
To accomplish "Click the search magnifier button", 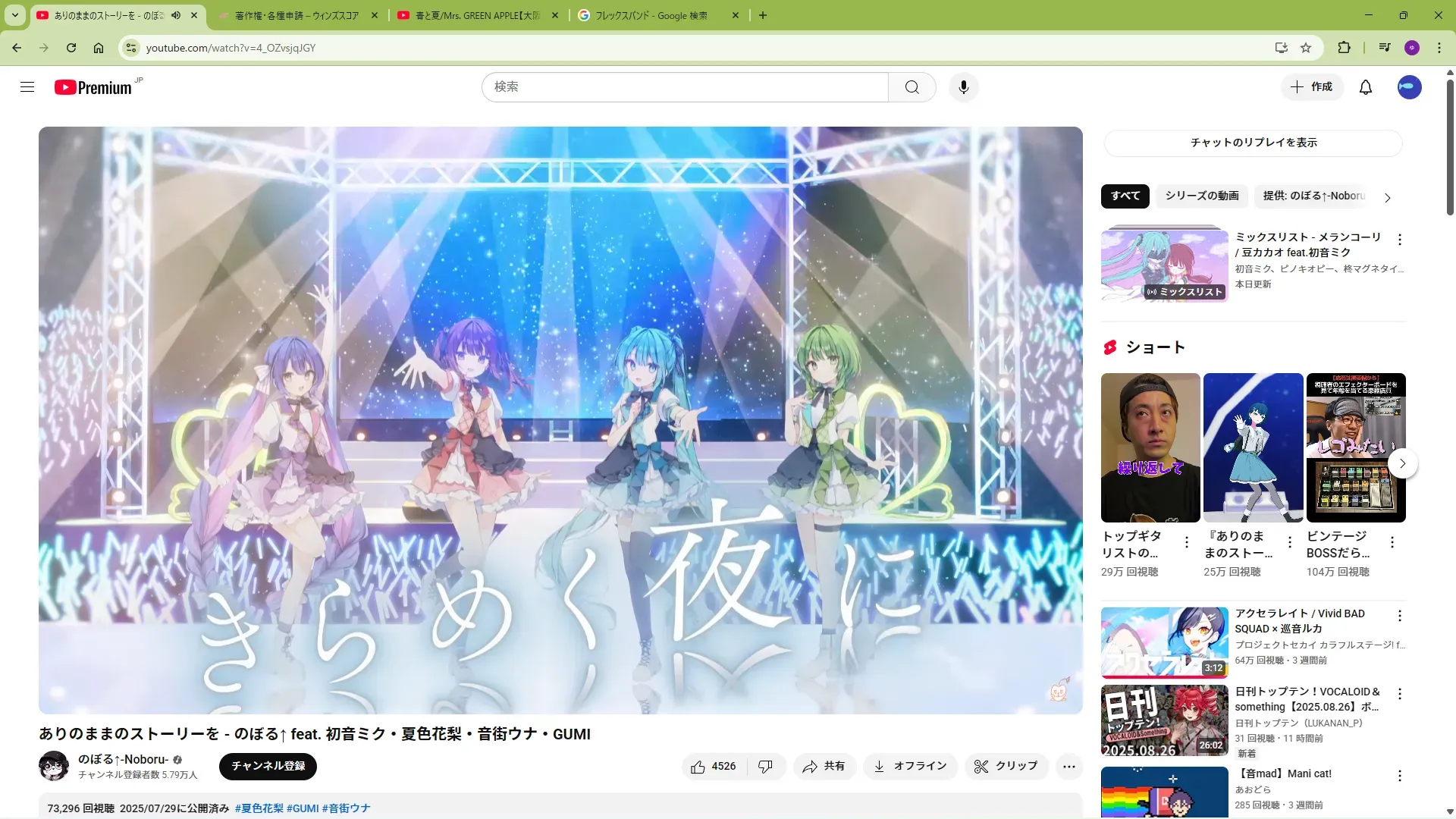I will pos(912,87).
